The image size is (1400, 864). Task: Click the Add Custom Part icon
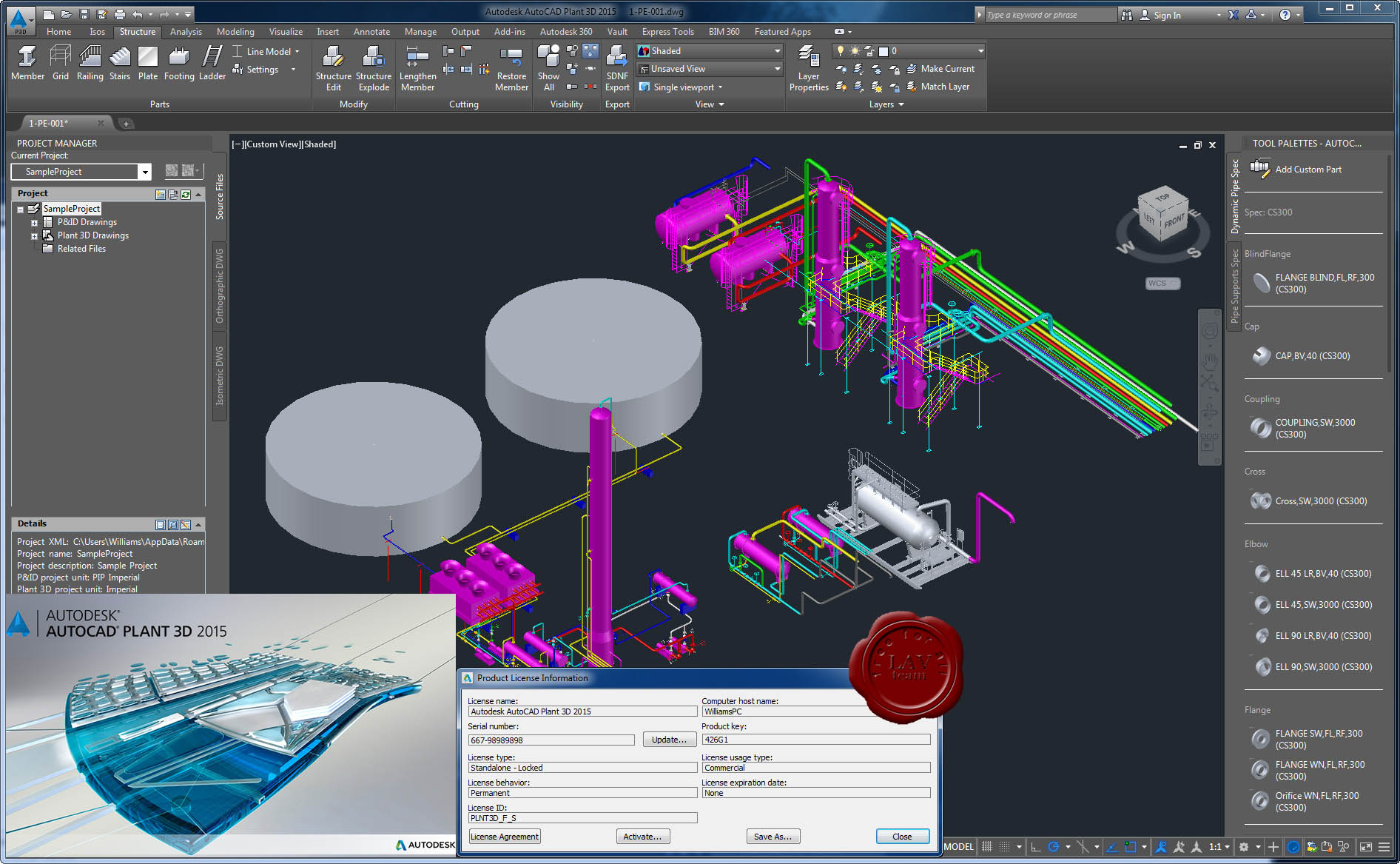coord(1260,169)
